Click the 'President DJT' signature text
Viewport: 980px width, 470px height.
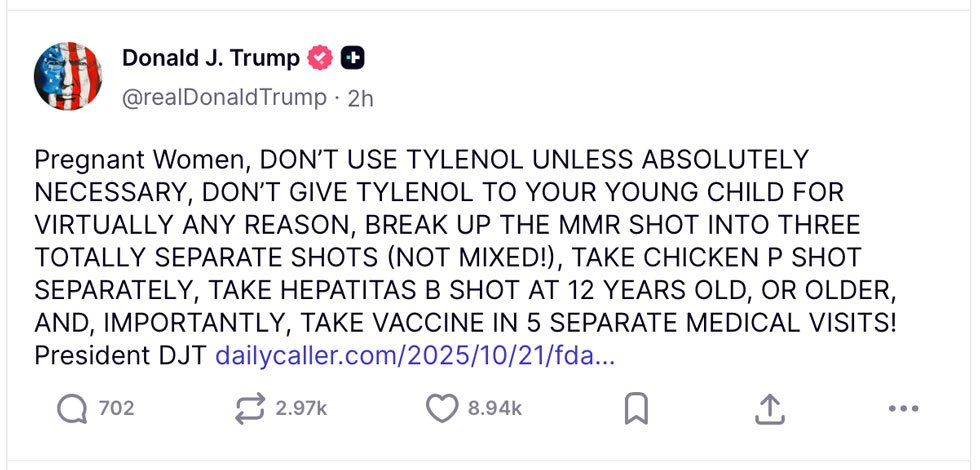[x=121, y=354]
